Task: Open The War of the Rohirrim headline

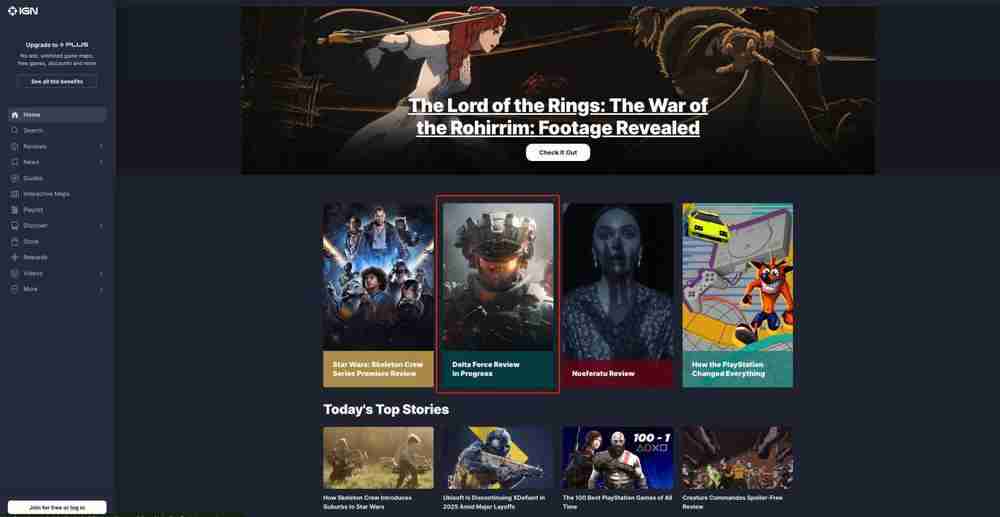Action: coord(558,116)
